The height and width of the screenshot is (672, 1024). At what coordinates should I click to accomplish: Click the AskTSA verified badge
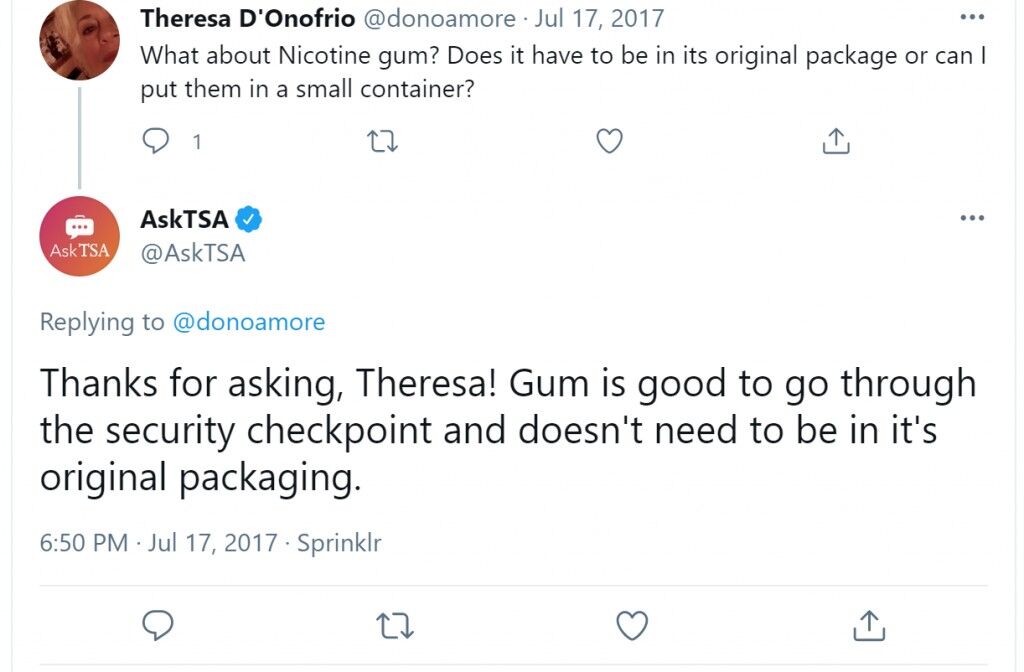tap(248, 219)
